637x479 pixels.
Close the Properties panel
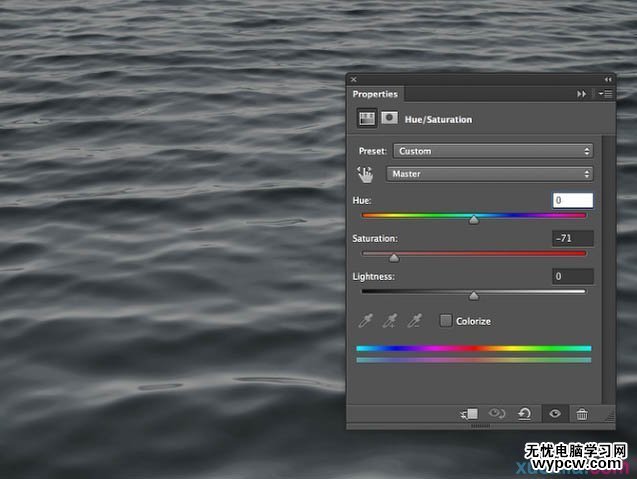coord(353,79)
